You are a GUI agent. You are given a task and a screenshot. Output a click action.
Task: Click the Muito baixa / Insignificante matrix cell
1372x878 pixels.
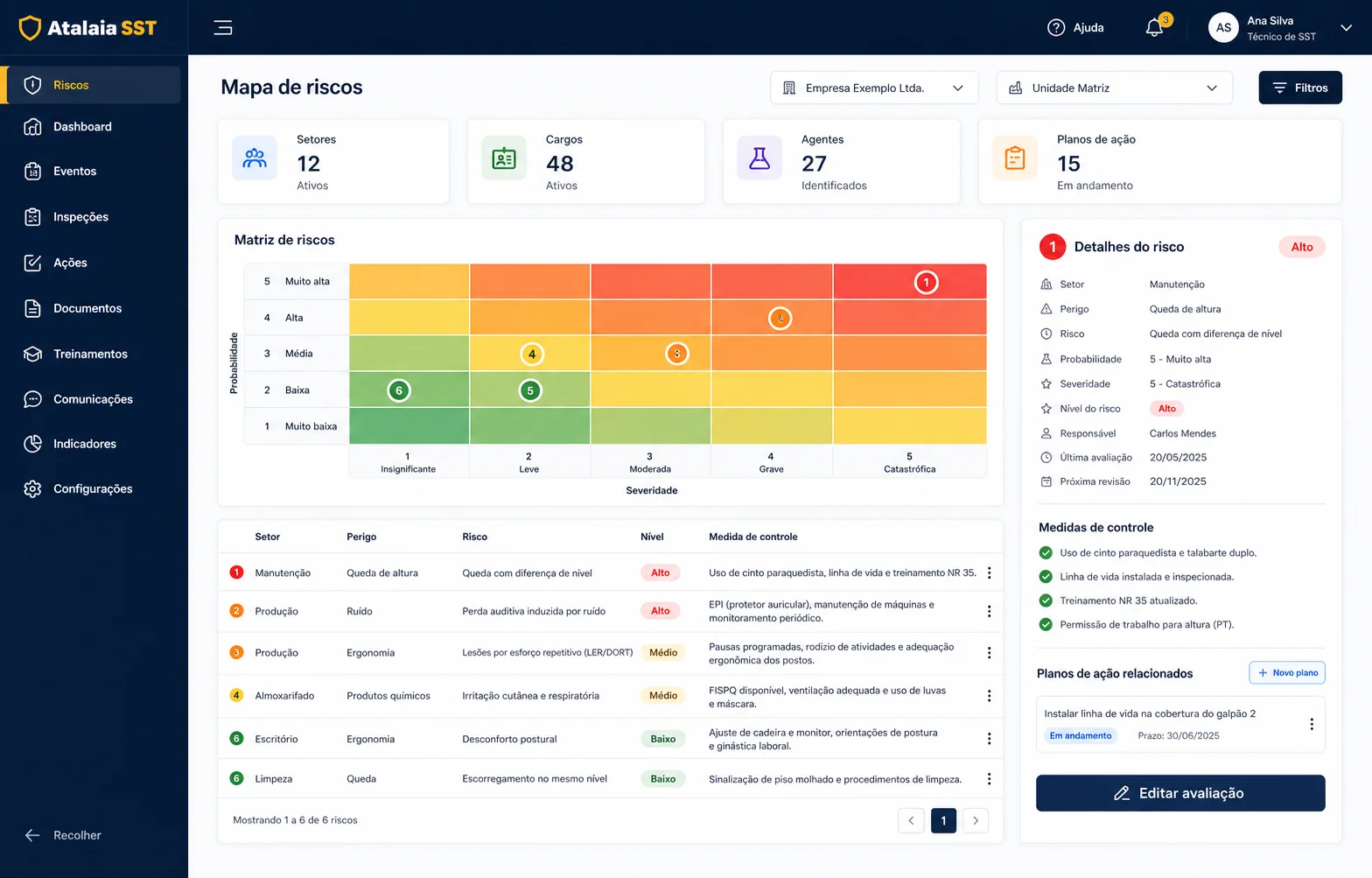409,426
